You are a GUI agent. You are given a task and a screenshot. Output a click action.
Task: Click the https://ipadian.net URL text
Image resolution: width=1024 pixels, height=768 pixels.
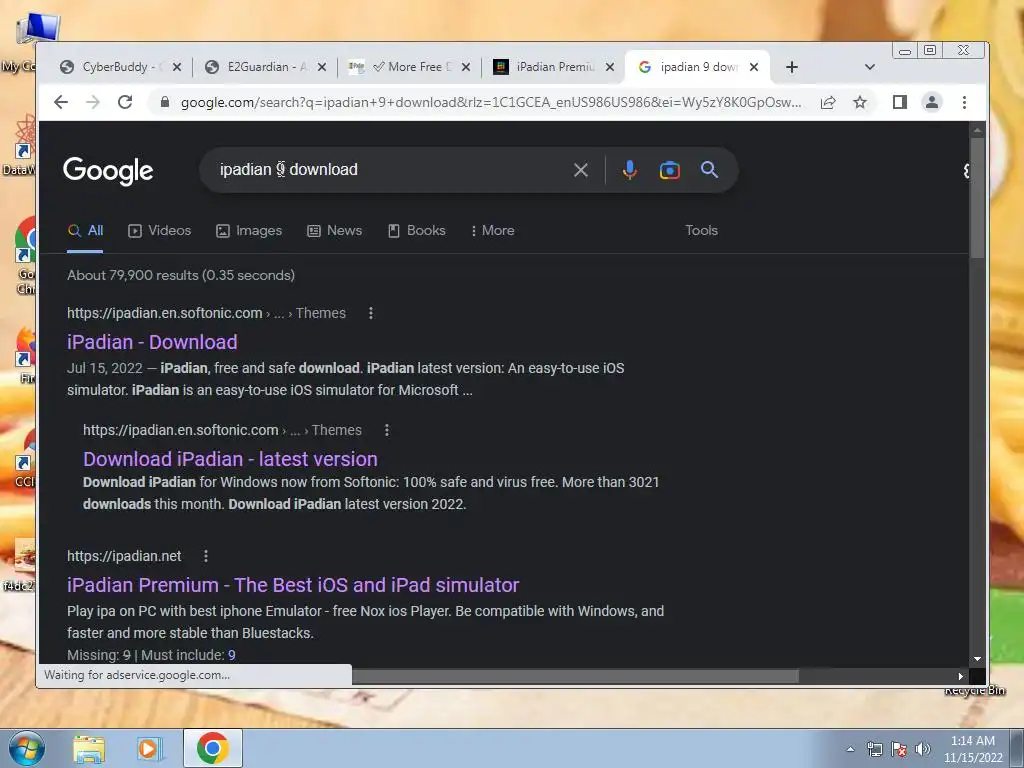click(x=124, y=556)
